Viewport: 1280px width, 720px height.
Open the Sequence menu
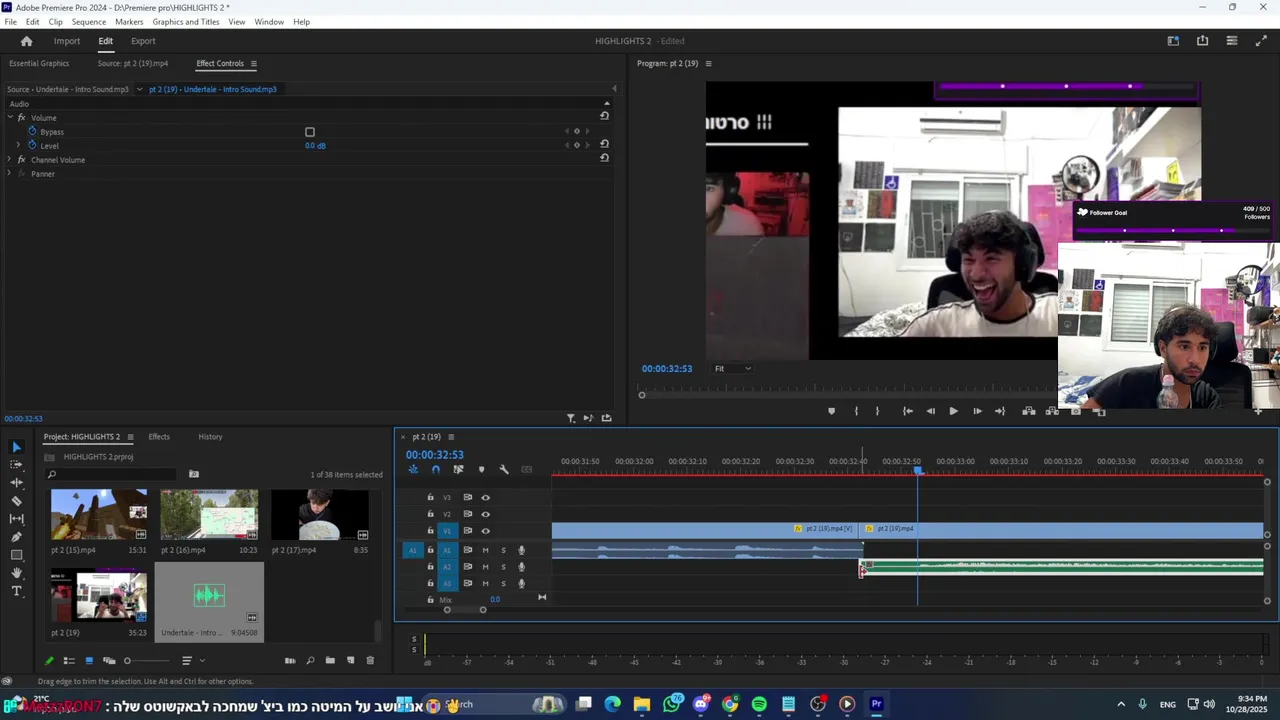(89, 21)
